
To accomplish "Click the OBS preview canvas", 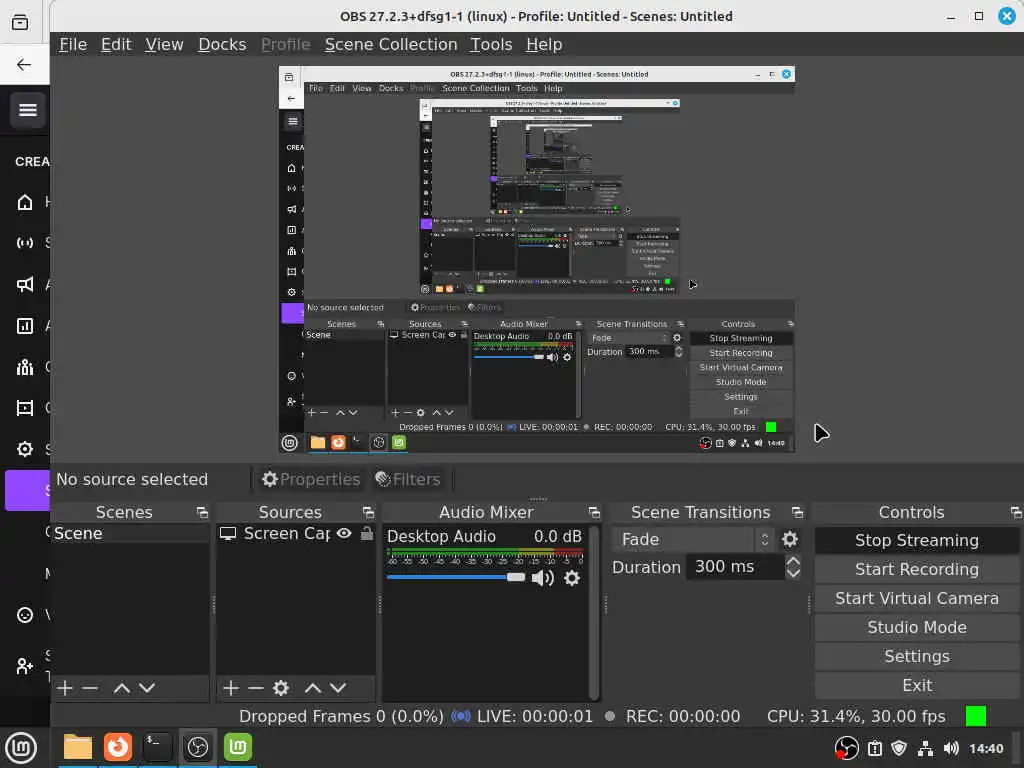I will 537,259.
